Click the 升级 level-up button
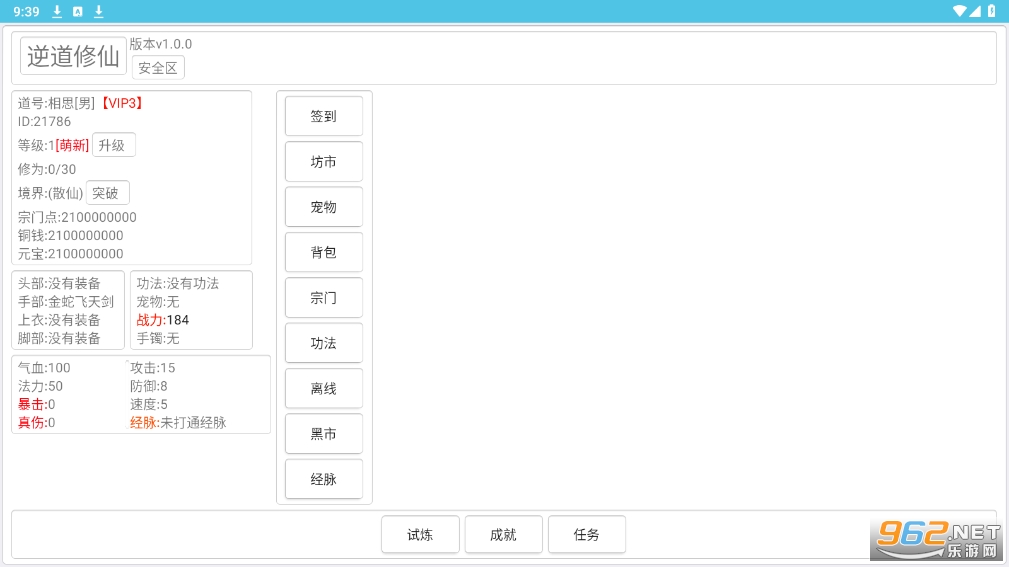 (113, 145)
